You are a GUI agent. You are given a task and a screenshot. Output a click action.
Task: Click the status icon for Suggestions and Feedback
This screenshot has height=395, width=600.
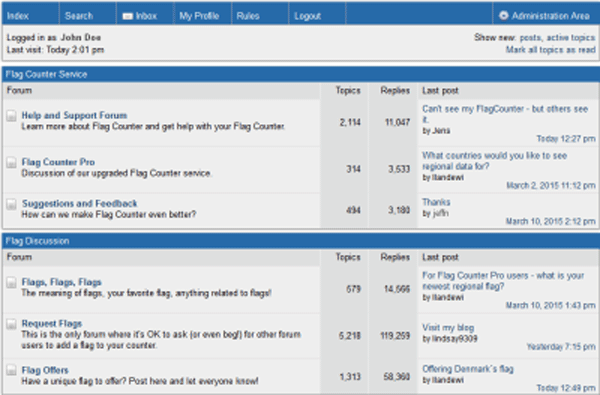[11, 204]
